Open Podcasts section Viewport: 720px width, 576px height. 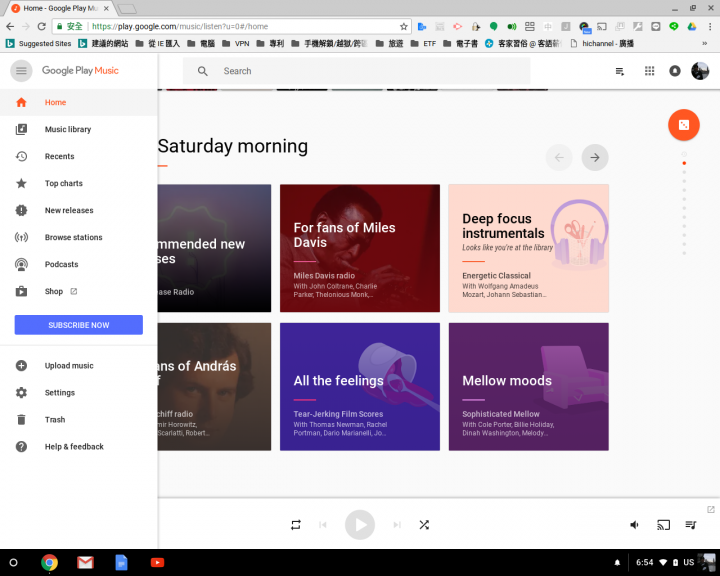click(79, 265)
